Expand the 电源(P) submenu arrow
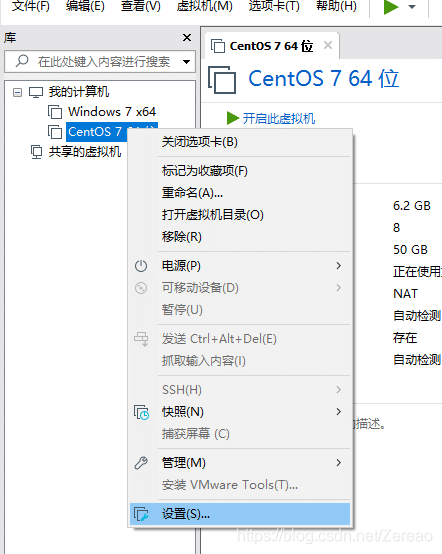Screen dimensions: 442x554 click(x=338, y=266)
